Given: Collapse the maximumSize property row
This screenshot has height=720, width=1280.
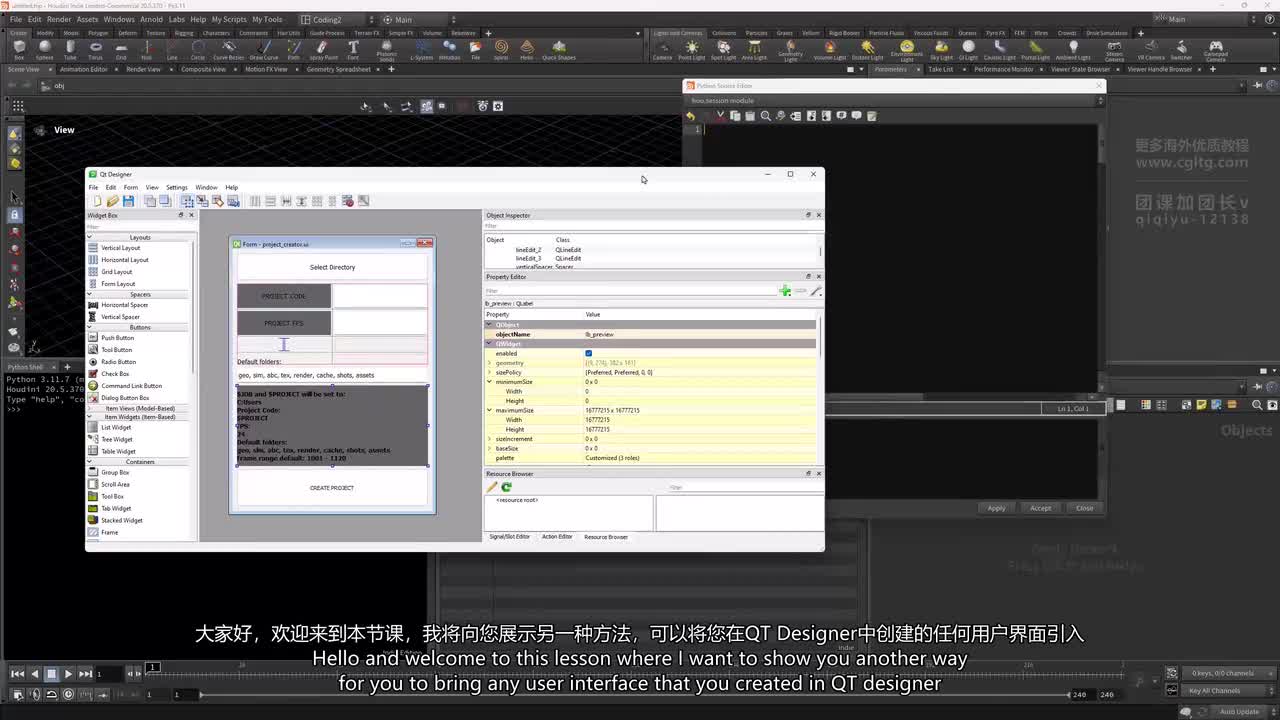Looking at the screenshot, I should point(490,410).
